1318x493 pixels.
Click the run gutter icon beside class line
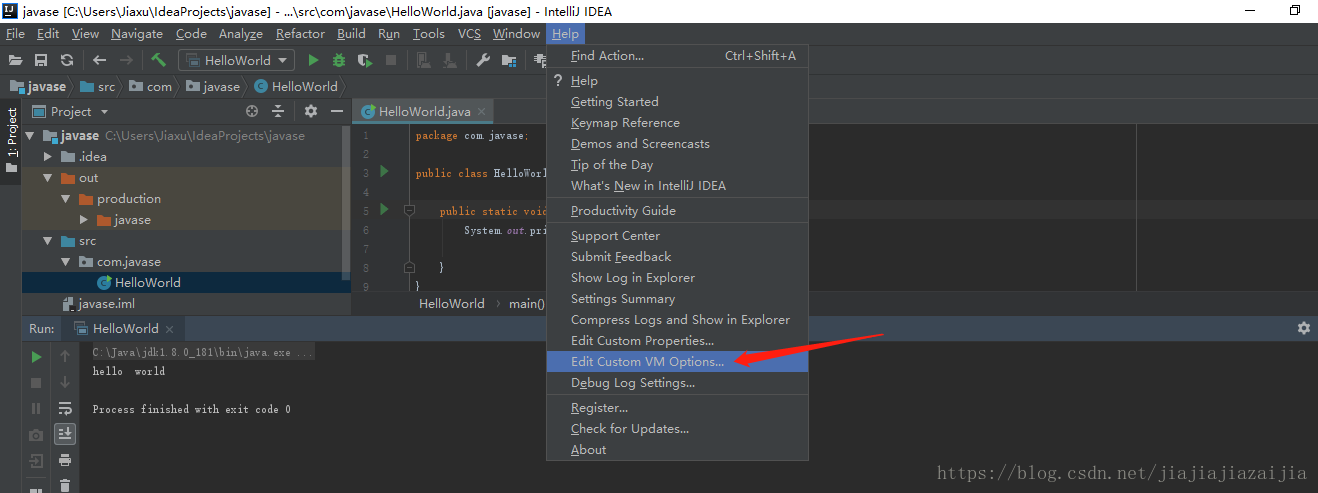pyautogui.click(x=384, y=173)
